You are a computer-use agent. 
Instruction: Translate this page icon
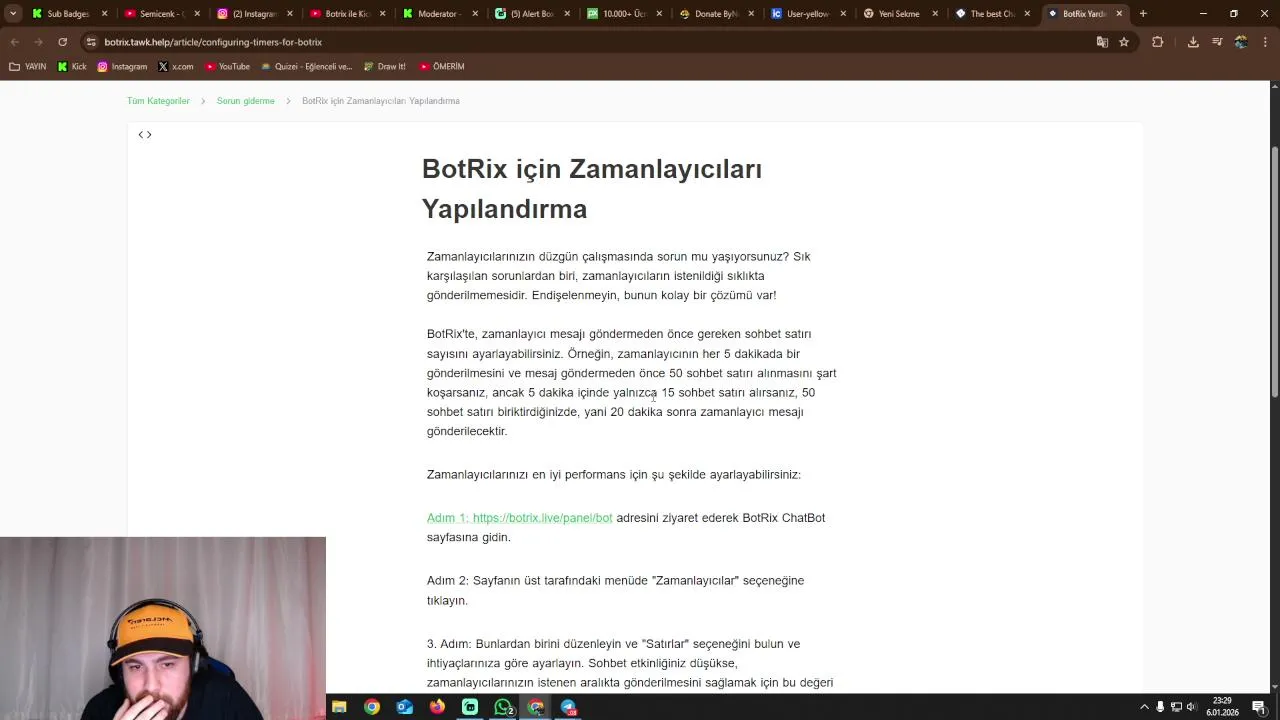pyautogui.click(x=1102, y=42)
